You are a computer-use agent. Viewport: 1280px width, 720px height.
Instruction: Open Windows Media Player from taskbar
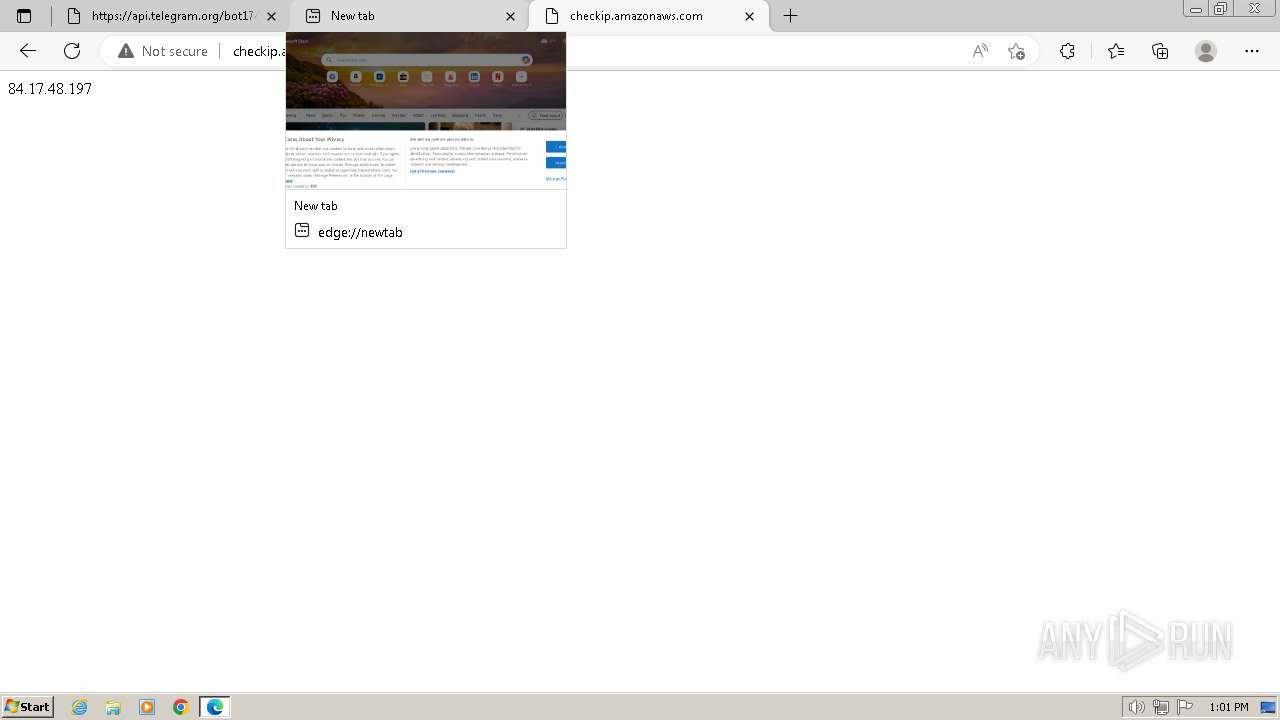click(147, 707)
